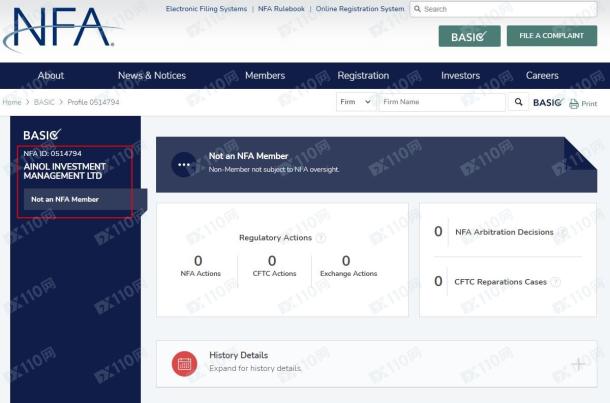Click the printer icon
The width and height of the screenshot is (610, 403).
[x=574, y=104]
